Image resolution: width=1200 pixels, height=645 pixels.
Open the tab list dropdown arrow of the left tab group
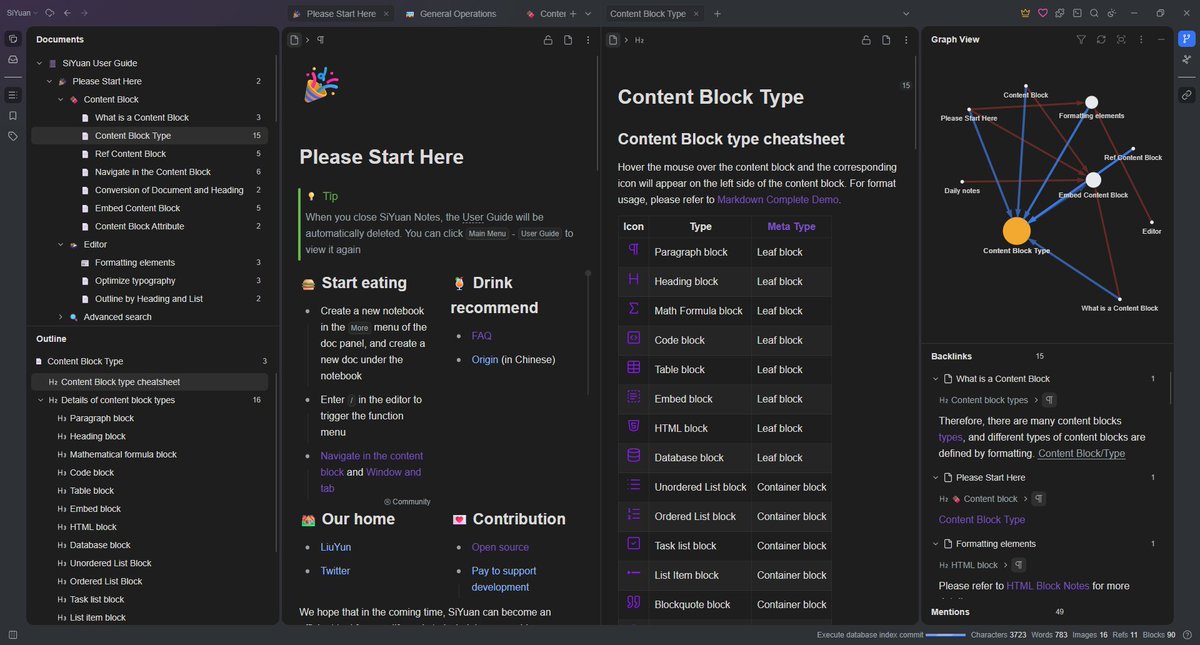pos(588,14)
